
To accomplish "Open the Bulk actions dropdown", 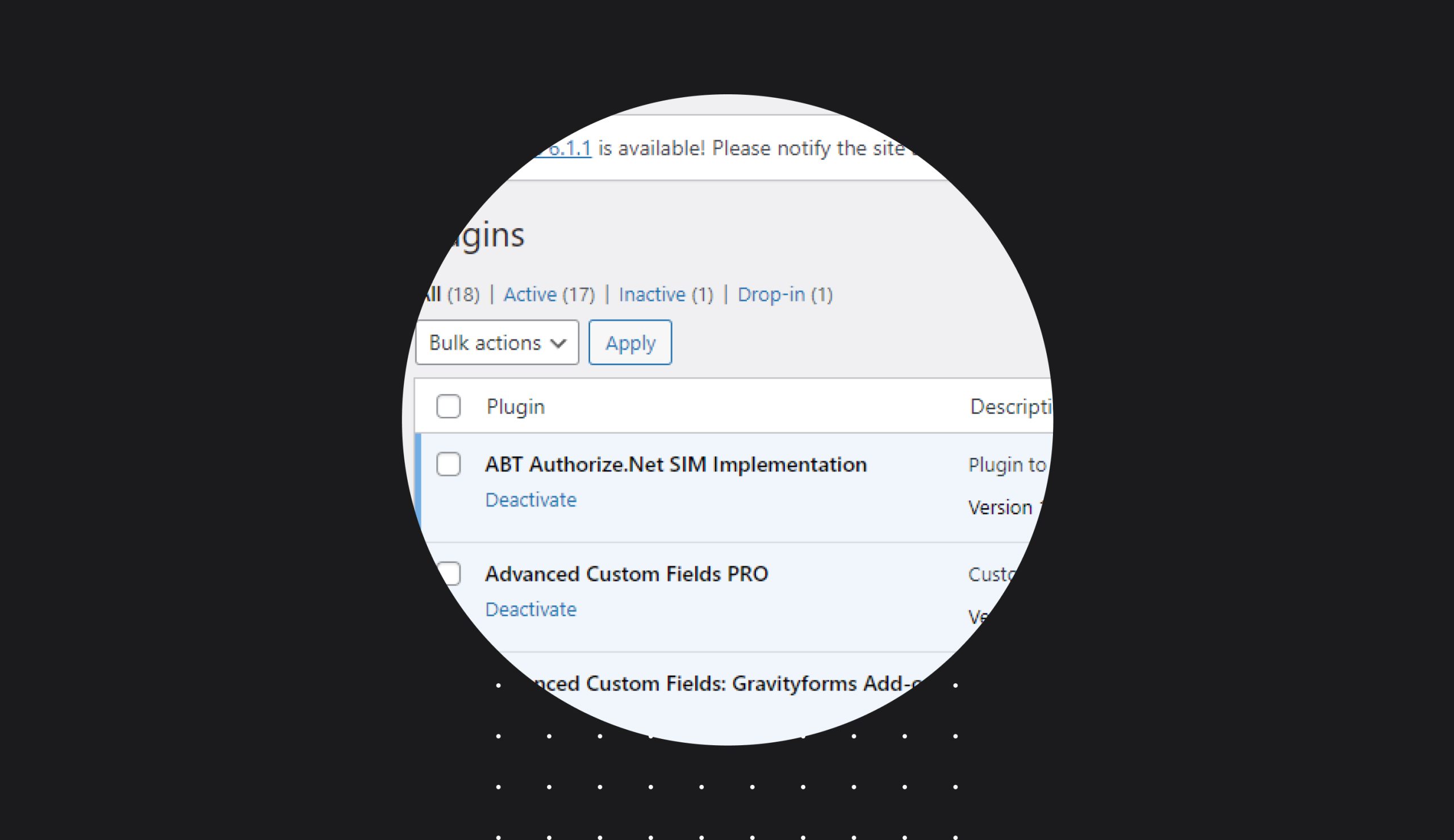I will click(x=497, y=342).
